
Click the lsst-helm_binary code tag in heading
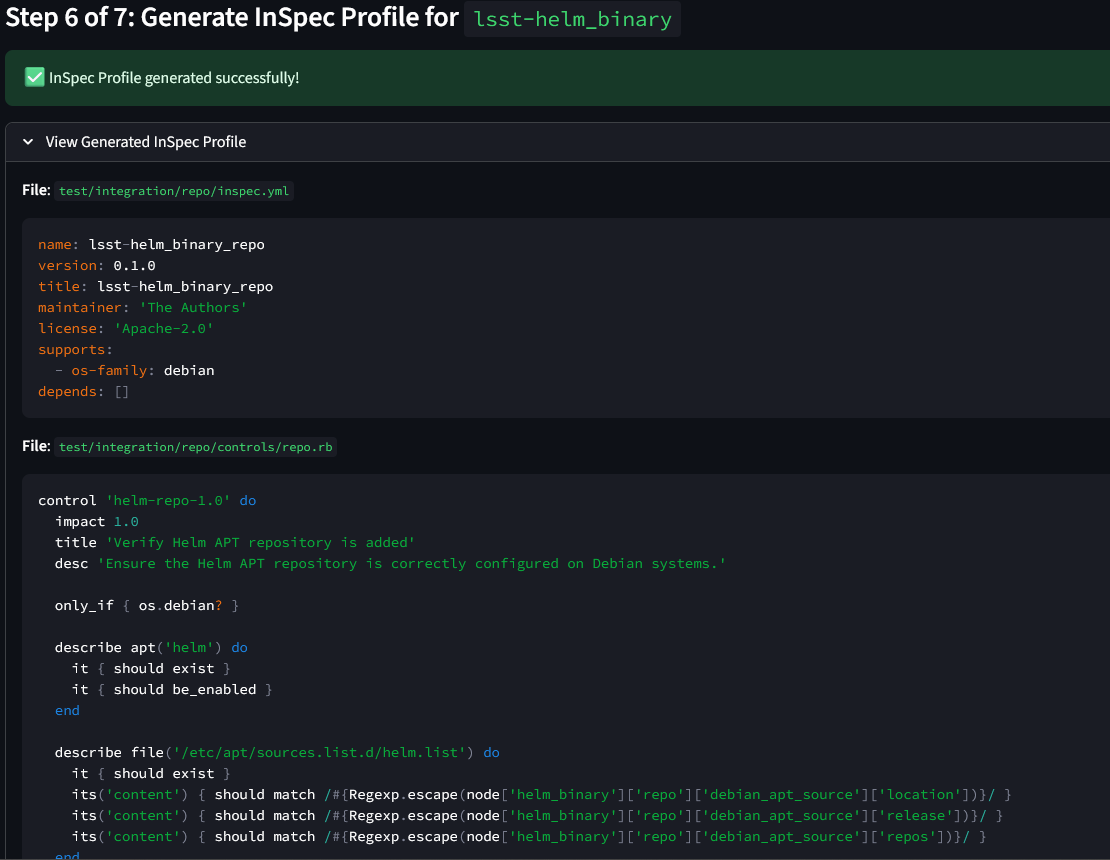point(572,19)
